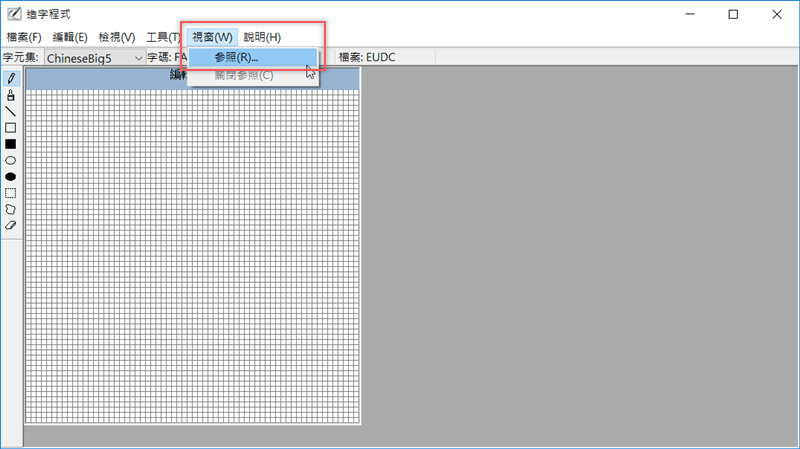Select the Filled Rectangle tool
Screen dimensions: 800x449
tap(11, 144)
